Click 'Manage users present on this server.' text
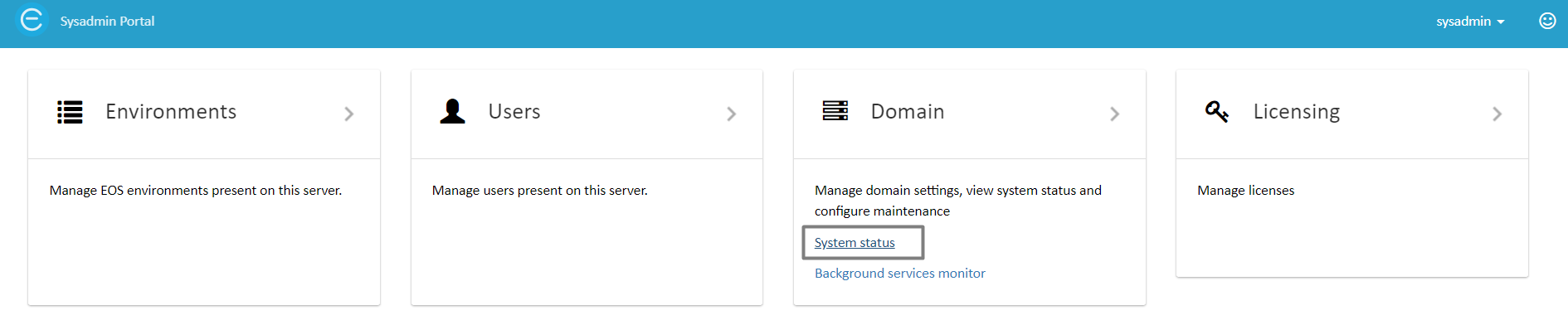 540,191
